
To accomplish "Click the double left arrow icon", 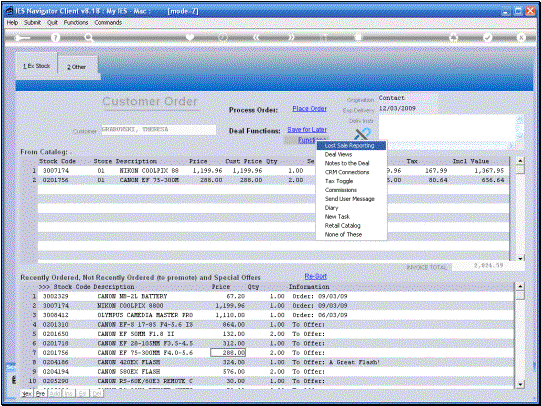I will click(256, 37).
